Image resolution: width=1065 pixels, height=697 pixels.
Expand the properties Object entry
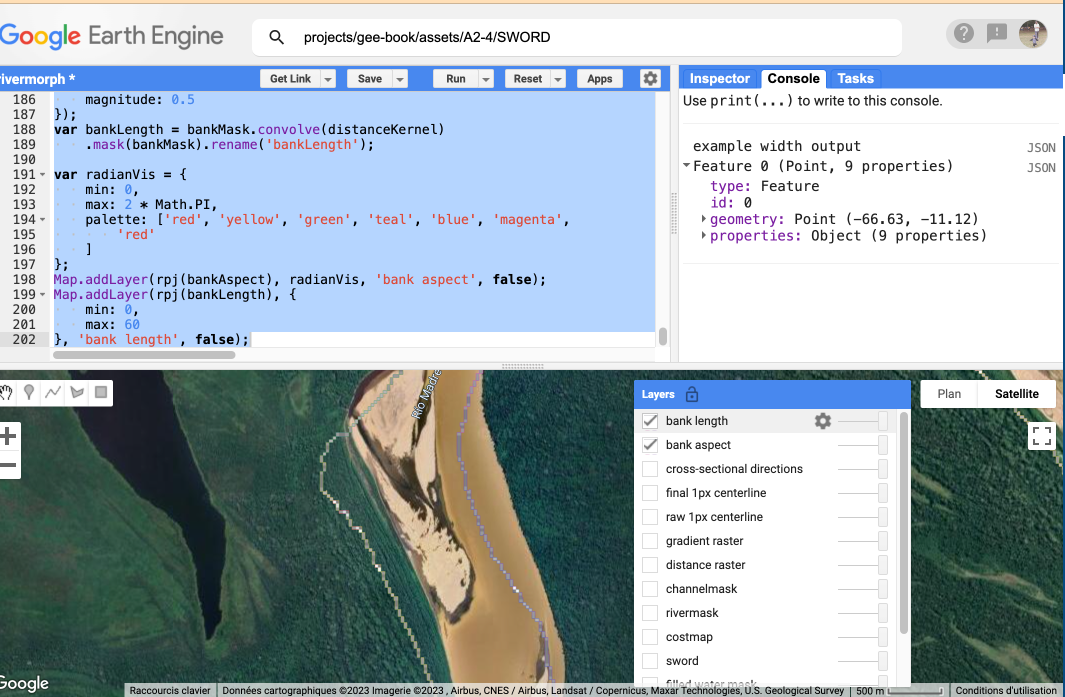coord(704,236)
